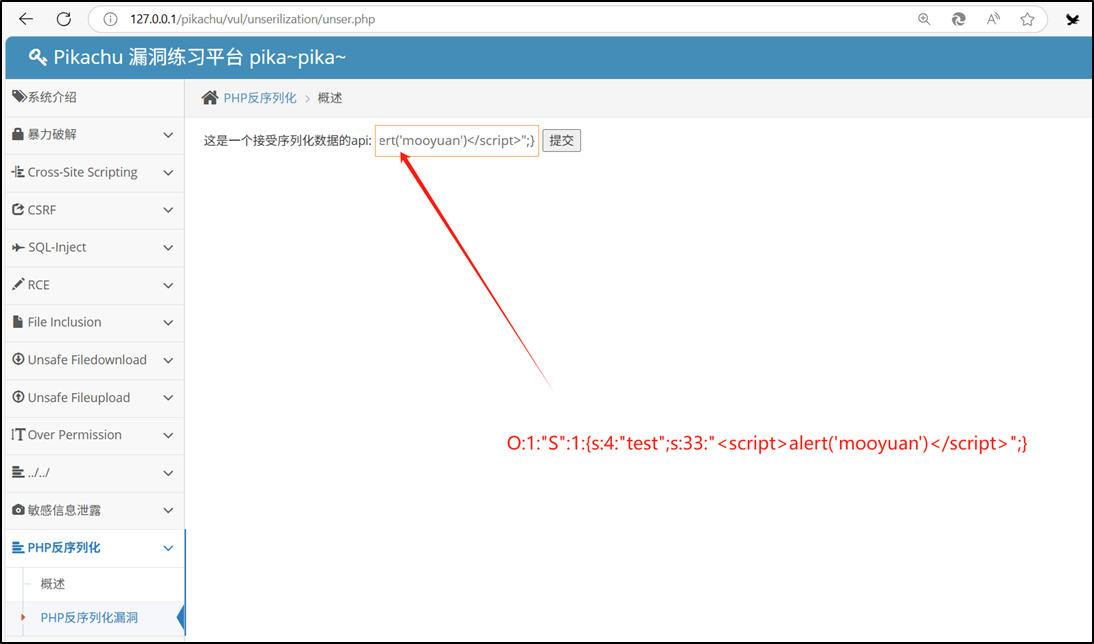The image size is (1094, 644).
Task: Open Unsafe Filedownload menu label
Action: point(87,359)
